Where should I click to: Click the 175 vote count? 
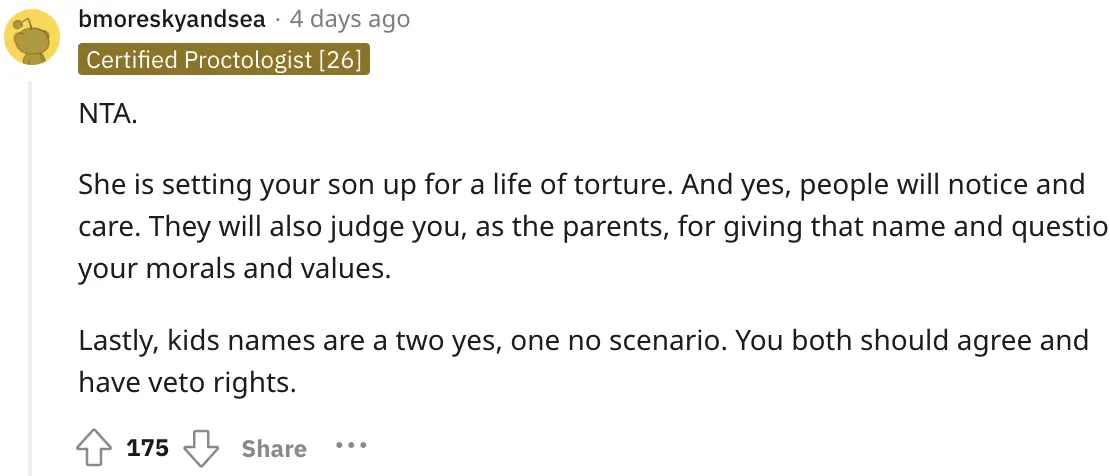click(x=148, y=448)
